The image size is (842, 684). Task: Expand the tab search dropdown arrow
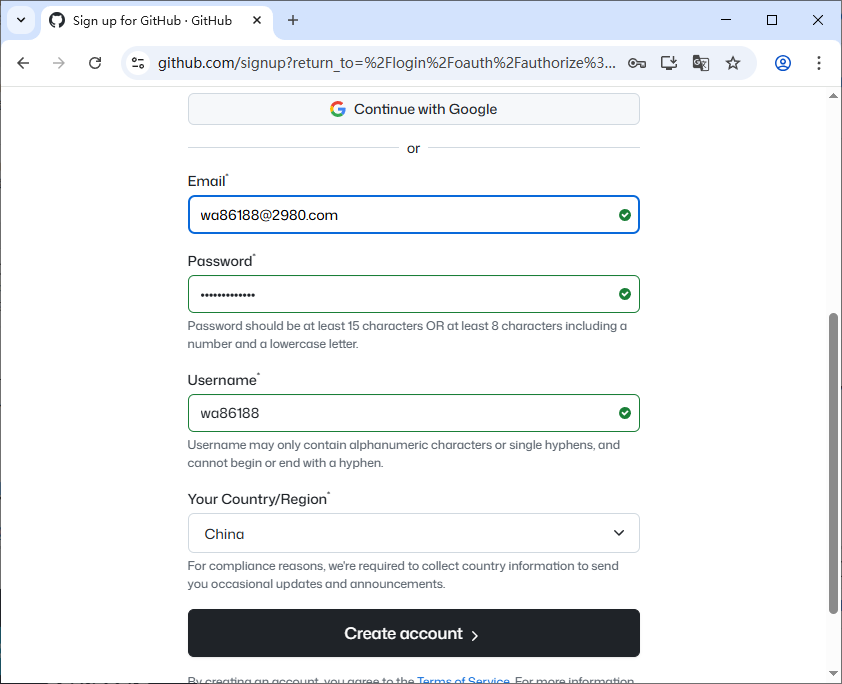pyautogui.click(x=20, y=20)
